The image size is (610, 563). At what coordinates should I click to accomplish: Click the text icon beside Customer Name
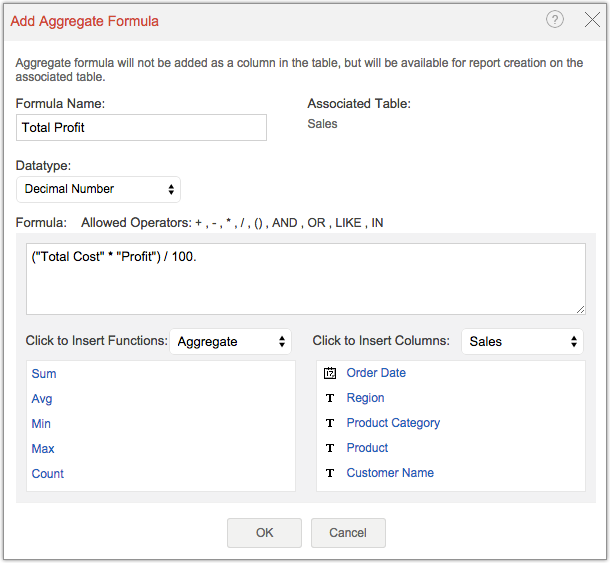330,473
